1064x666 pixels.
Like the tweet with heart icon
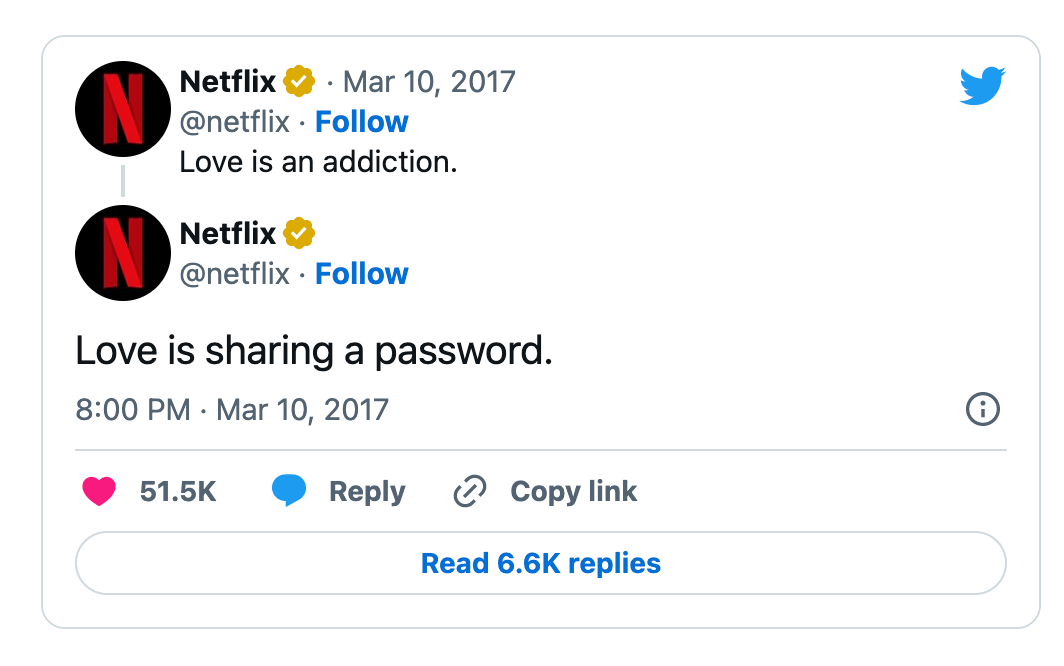(x=99, y=492)
